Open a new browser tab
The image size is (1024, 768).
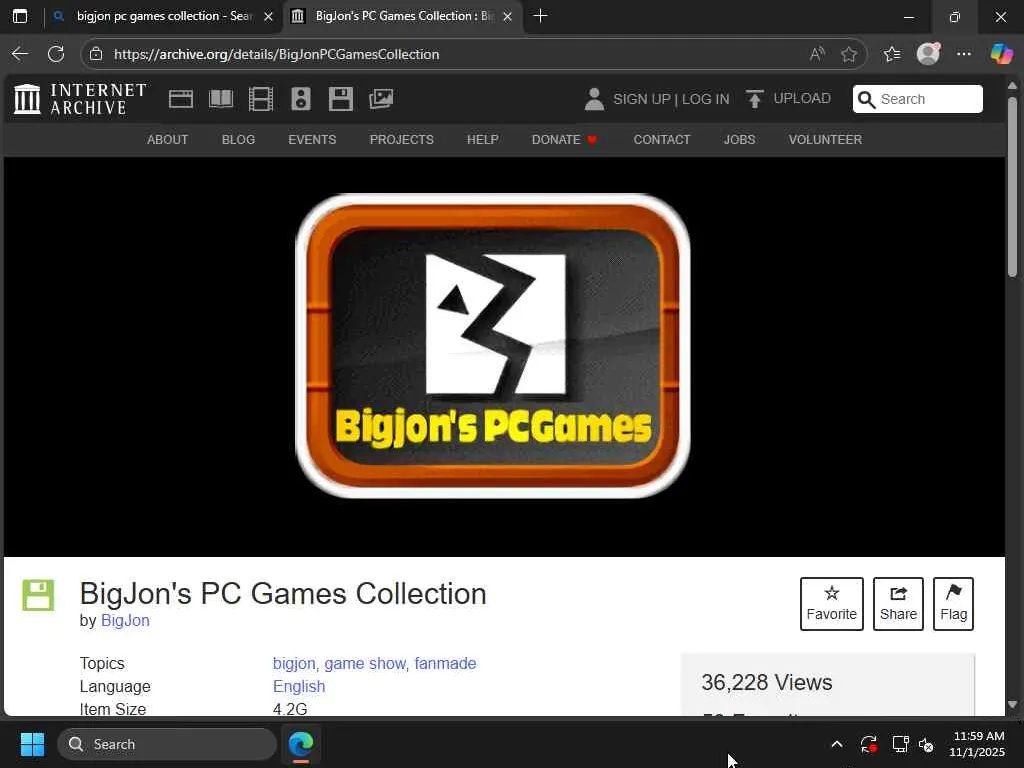(540, 16)
